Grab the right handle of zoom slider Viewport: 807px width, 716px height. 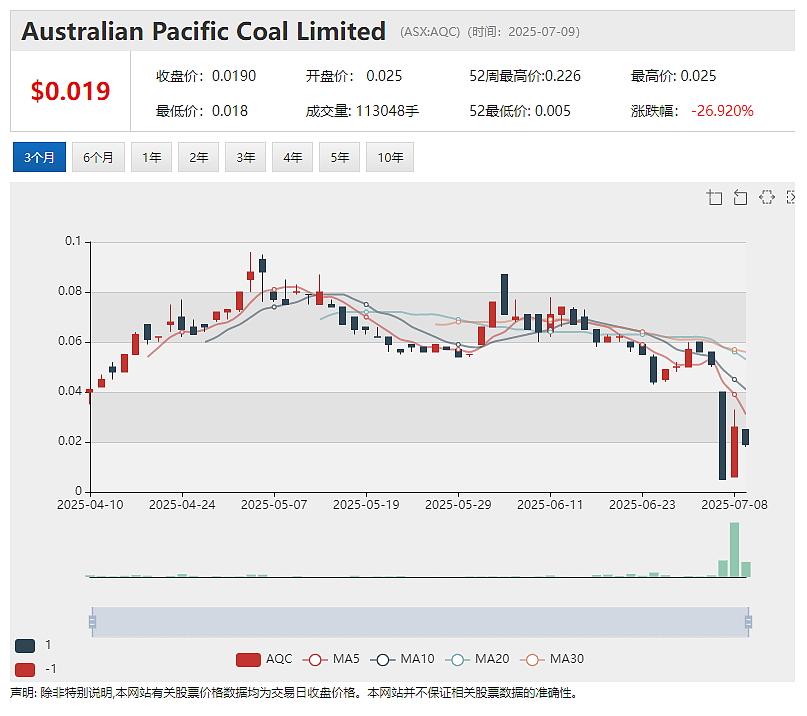coord(748,622)
